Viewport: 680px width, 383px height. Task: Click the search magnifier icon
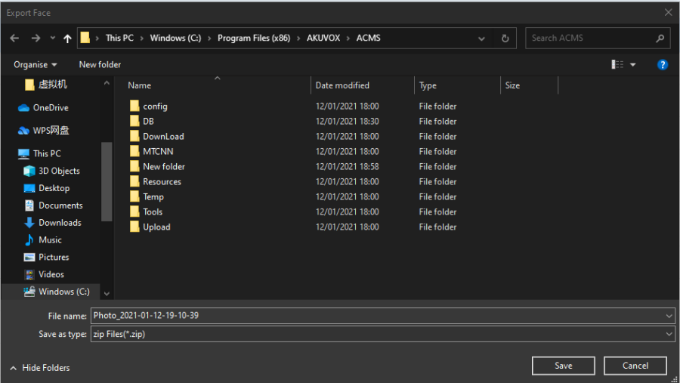coord(660,38)
